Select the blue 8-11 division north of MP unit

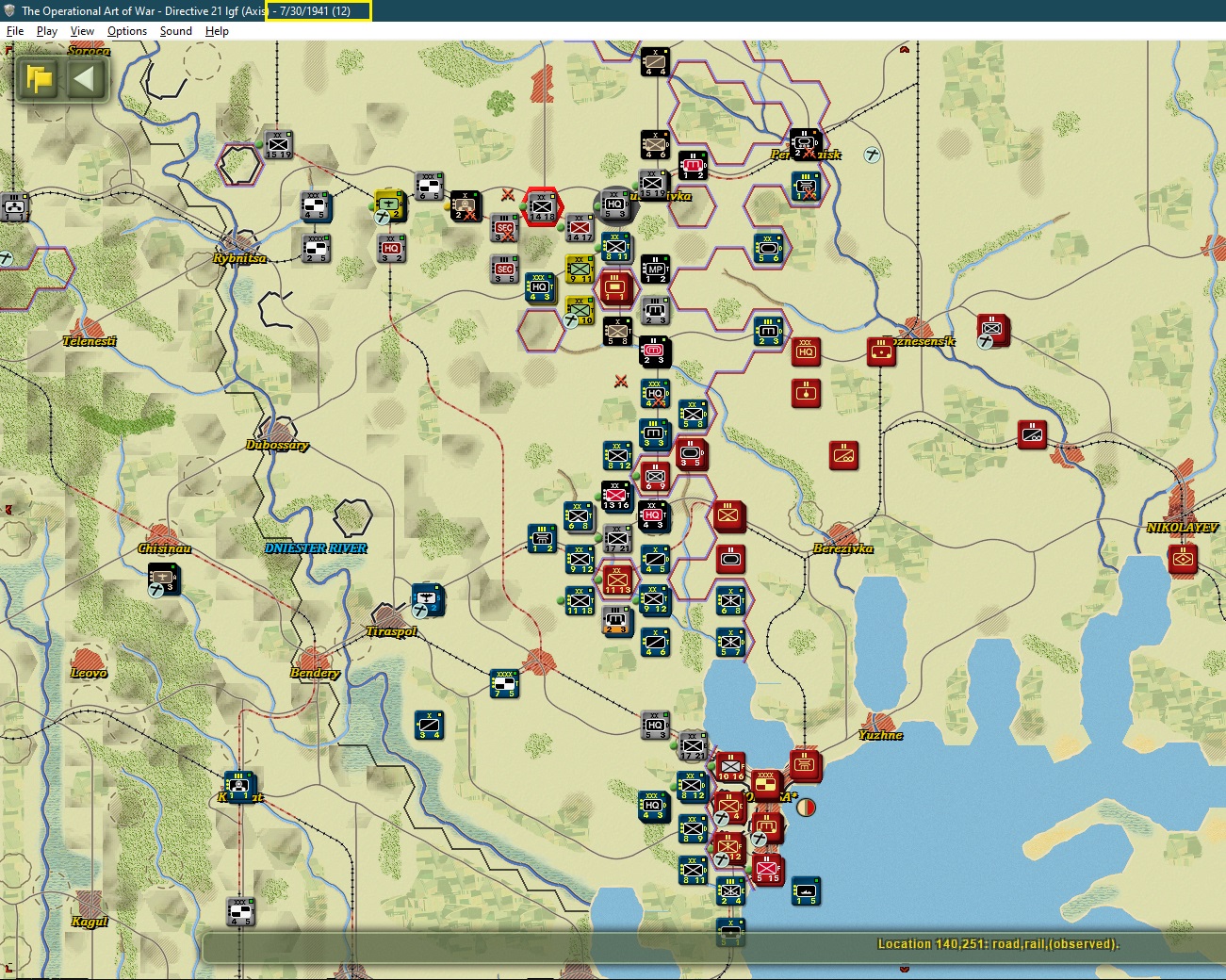click(616, 247)
